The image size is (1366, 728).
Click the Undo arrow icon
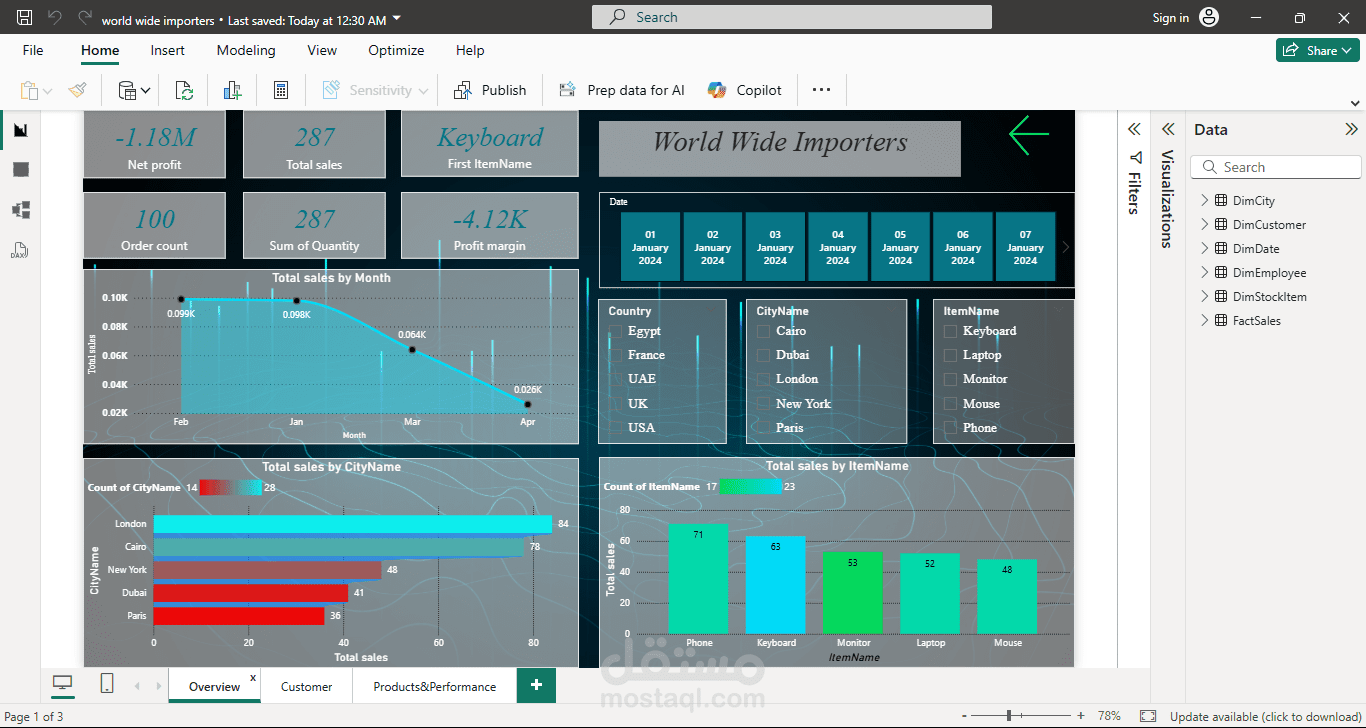point(55,18)
